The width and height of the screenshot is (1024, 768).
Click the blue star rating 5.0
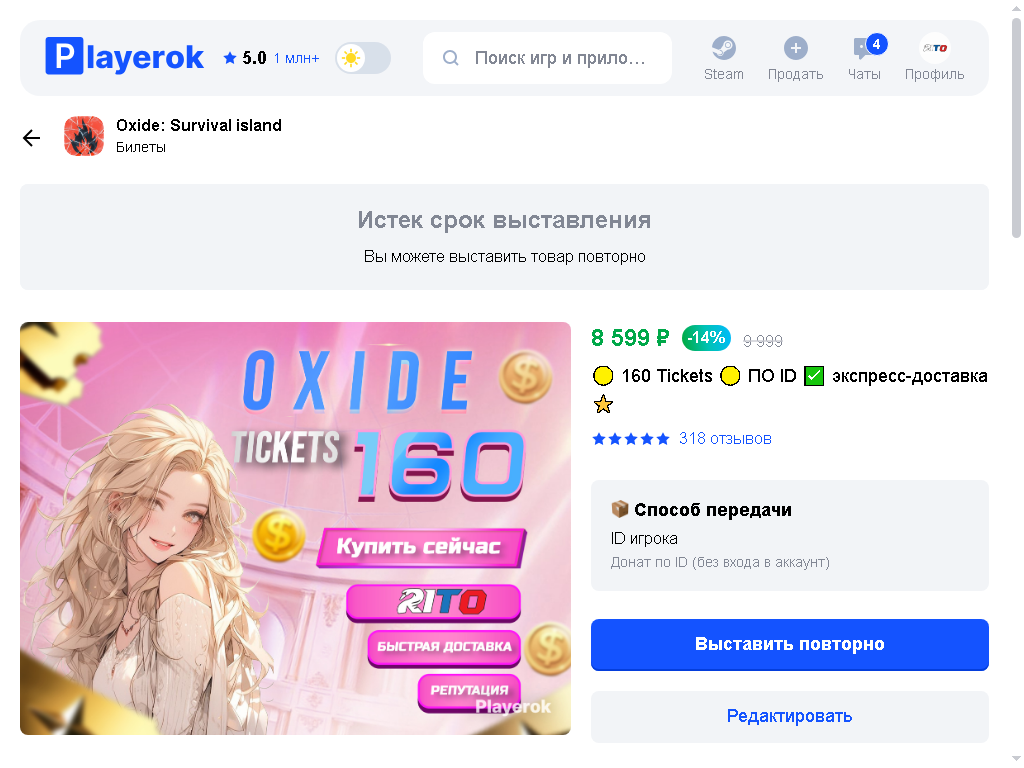click(244, 58)
